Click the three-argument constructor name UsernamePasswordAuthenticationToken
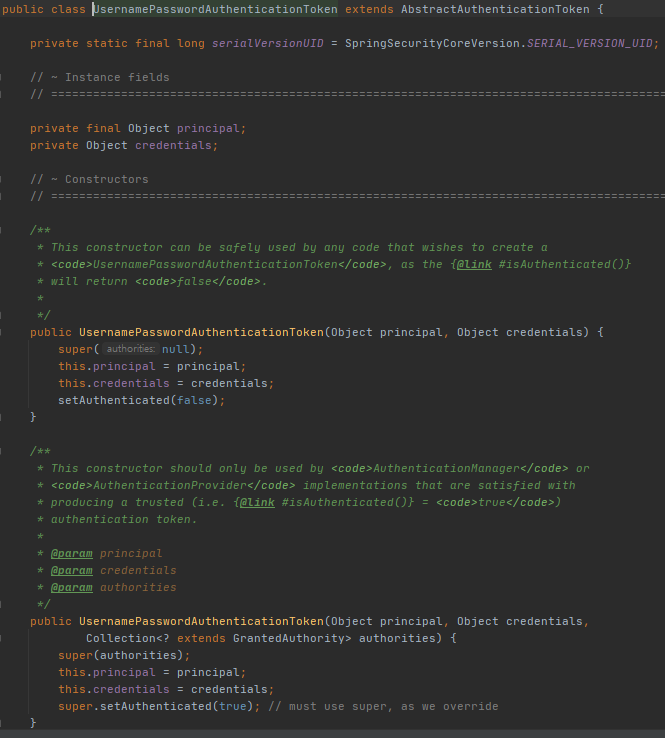Image resolution: width=665 pixels, height=738 pixels. pos(201,622)
